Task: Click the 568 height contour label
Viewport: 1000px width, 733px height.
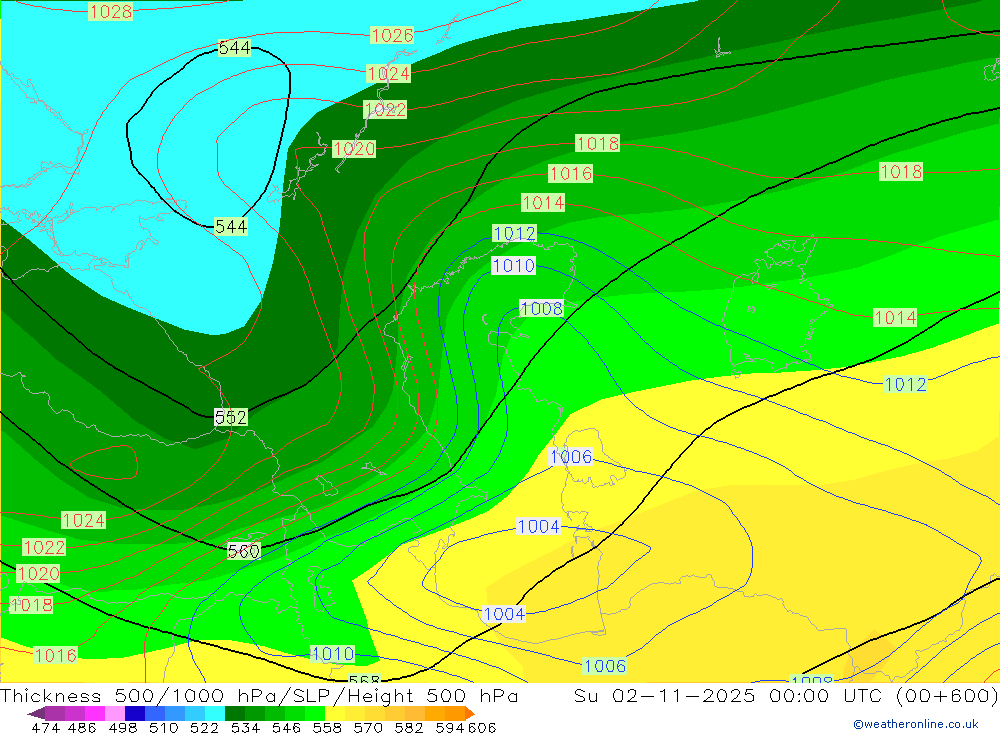Action: coord(364,680)
